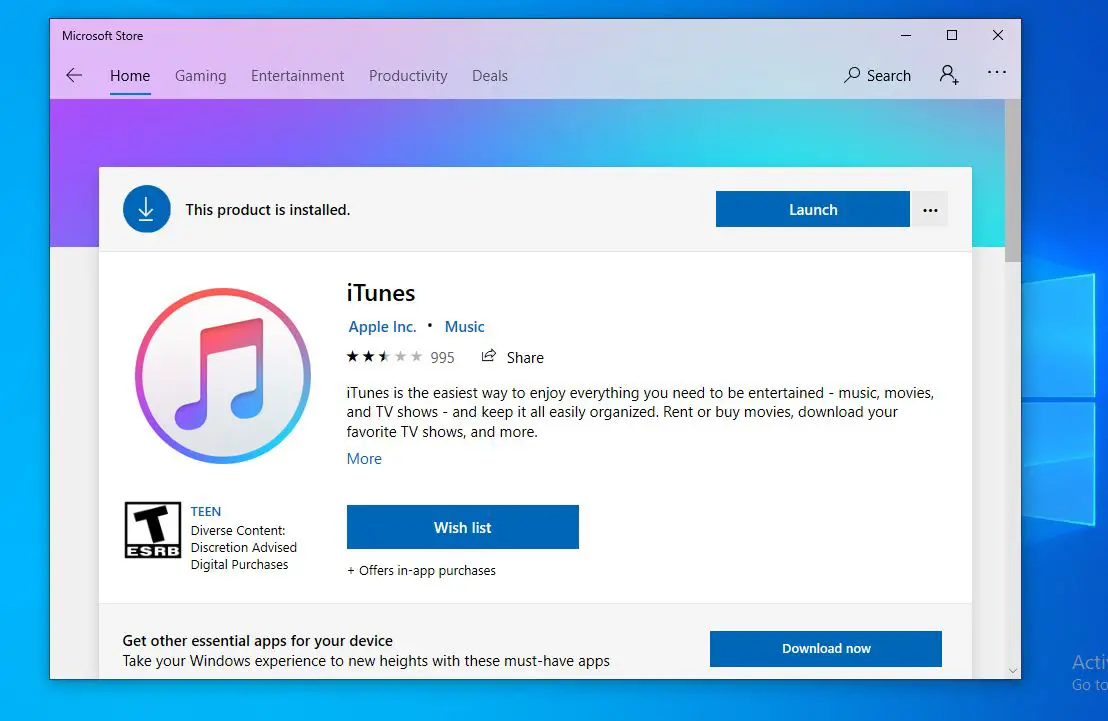Expand description with More link
The height and width of the screenshot is (721, 1108).
364,459
